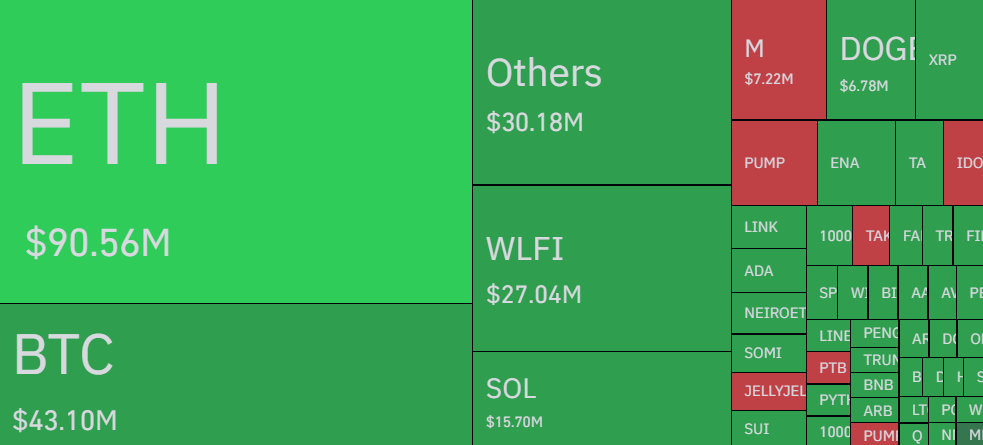Select the ARB tile
The image size is (983, 445).
click(x=878, y=410)
